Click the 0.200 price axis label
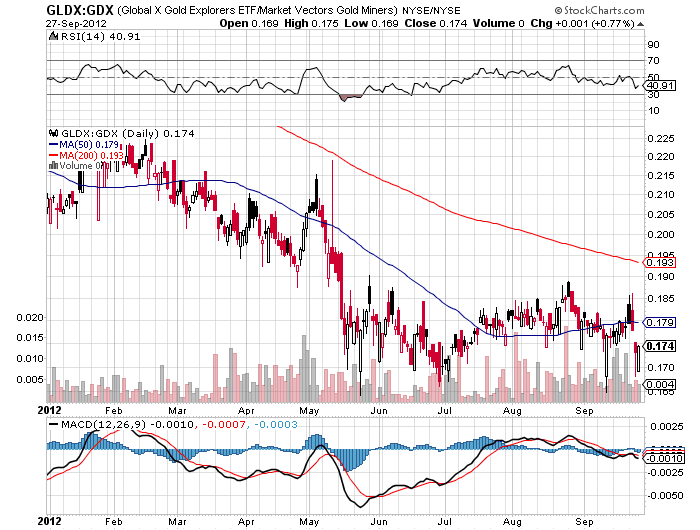Viewport: 700px width, 530px height. [x=661, y=234]
